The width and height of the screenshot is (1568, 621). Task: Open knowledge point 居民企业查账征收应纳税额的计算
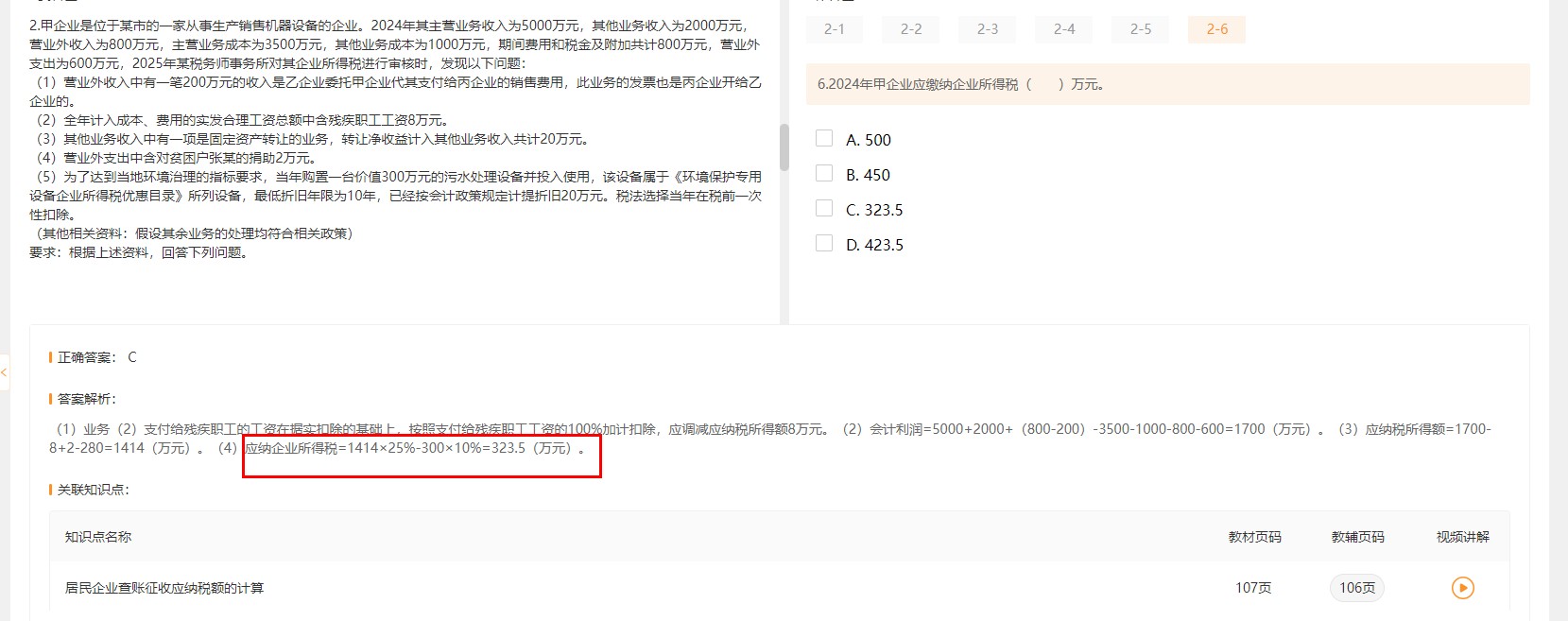click(x=164, y=588)
